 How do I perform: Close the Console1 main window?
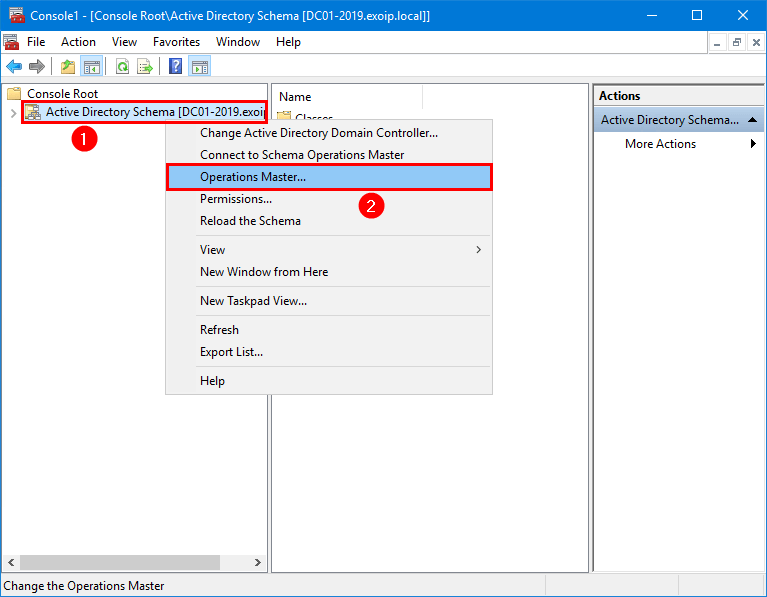coord(743,16)
